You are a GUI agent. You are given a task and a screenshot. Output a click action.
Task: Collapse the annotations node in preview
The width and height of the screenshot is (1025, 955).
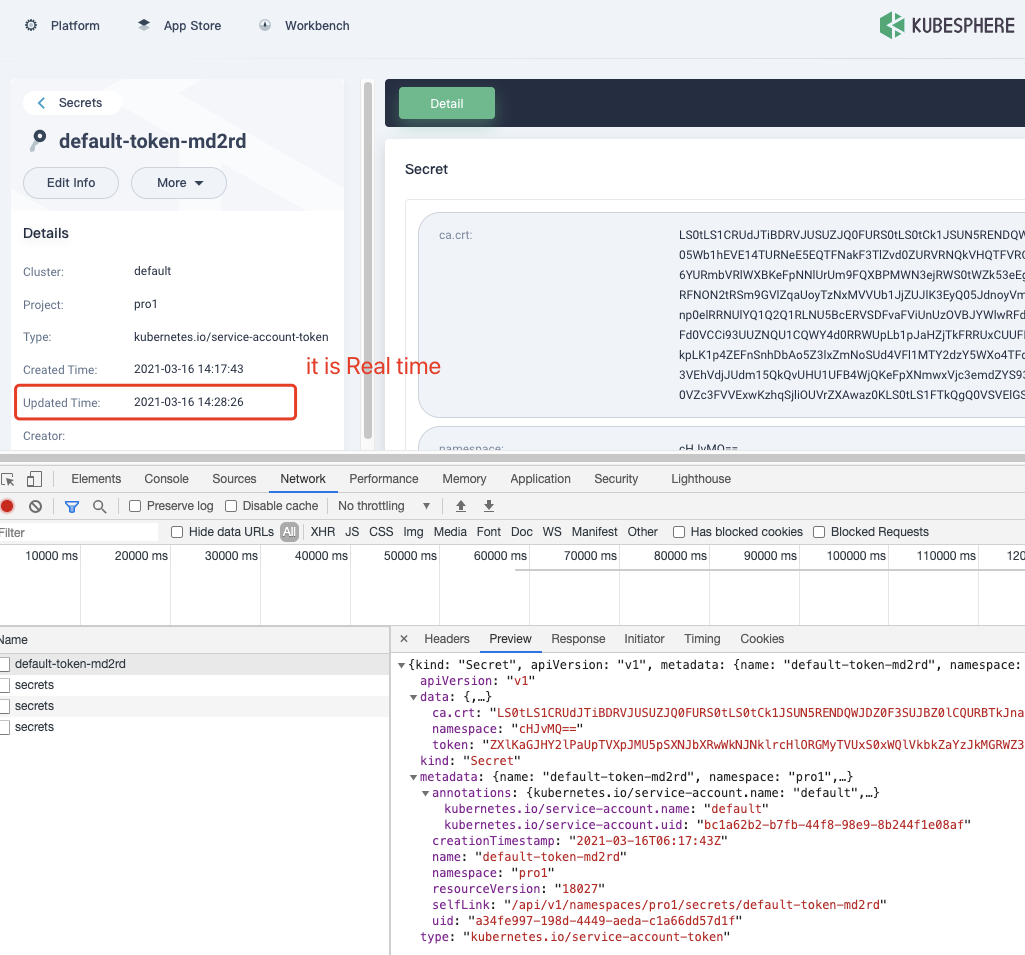(426, 794)
